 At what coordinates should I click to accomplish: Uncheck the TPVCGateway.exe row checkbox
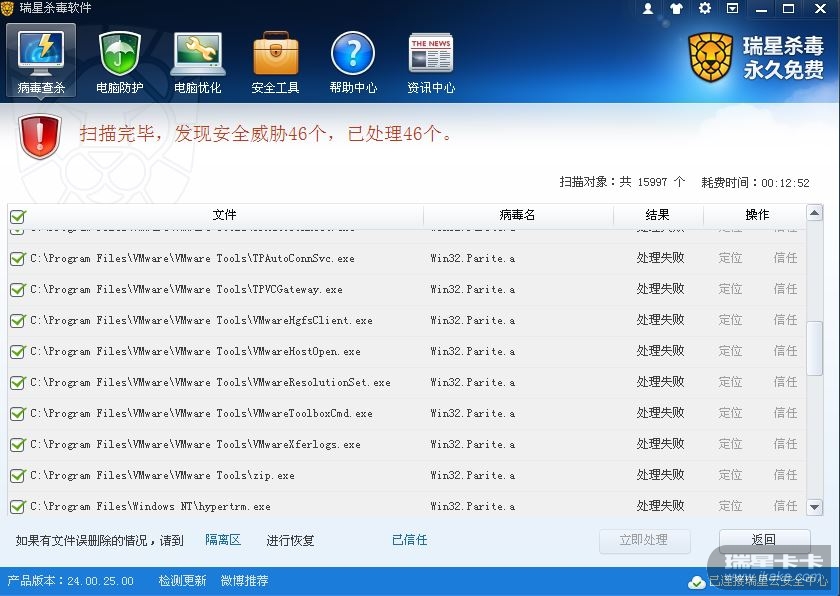(18, 290)
